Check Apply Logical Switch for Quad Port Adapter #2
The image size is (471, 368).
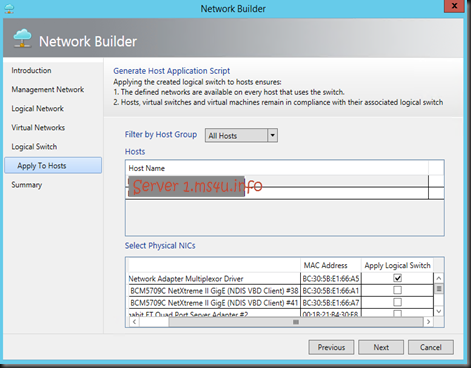[x=397, y=313]
